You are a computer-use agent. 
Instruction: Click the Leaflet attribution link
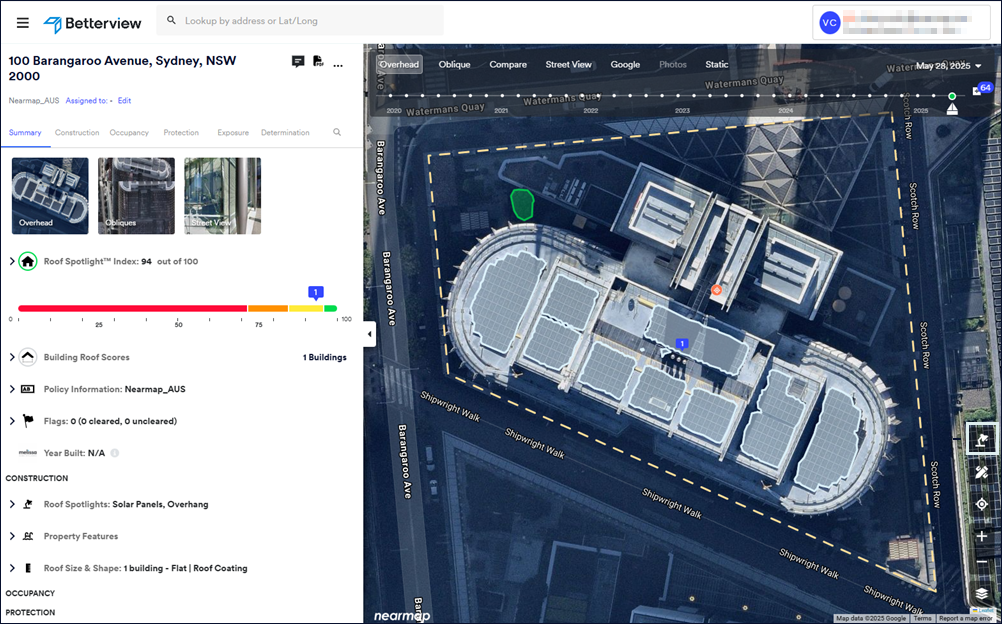point(985,610)
